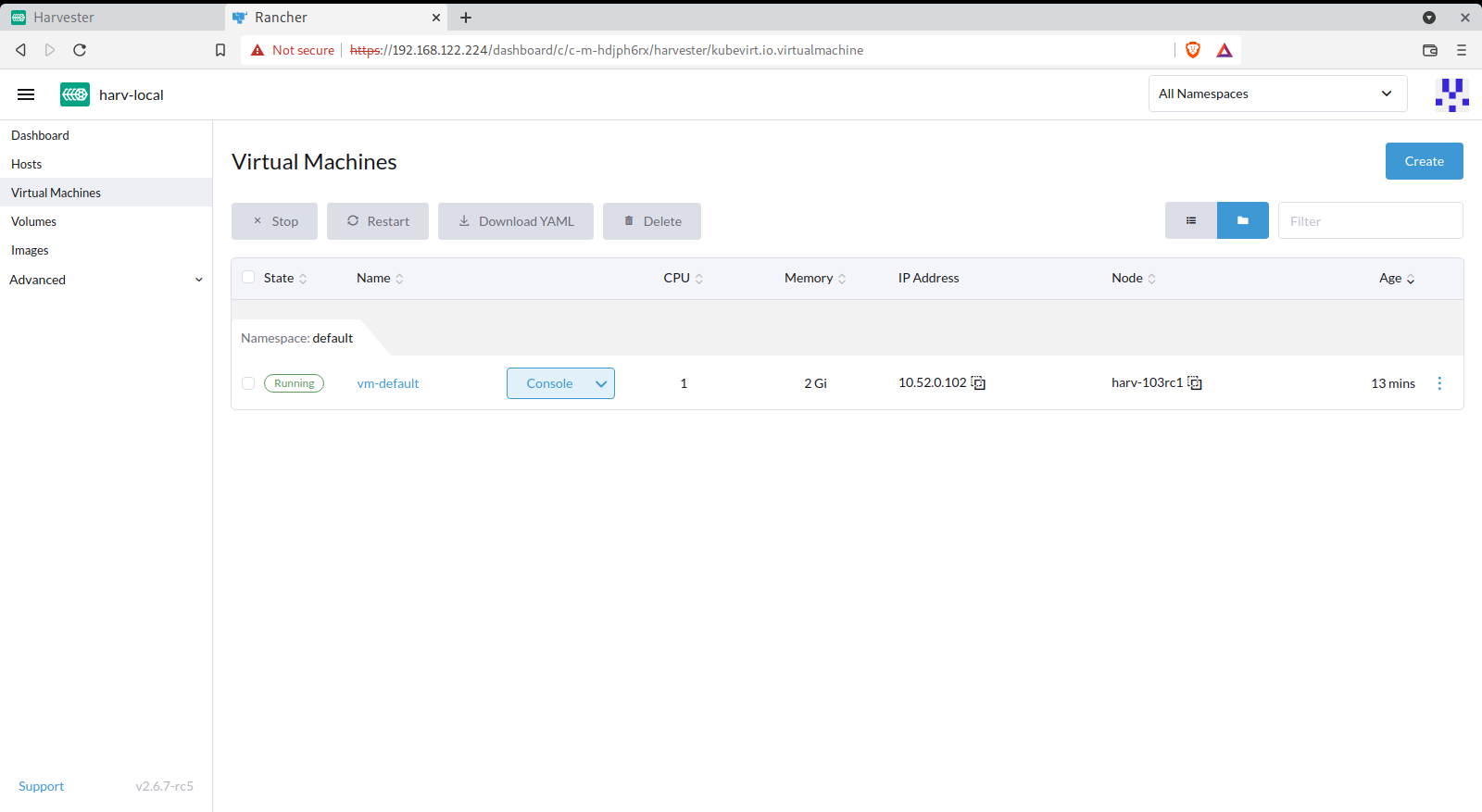
Task: Click the Create button
Action: (x=1424, y=161)
